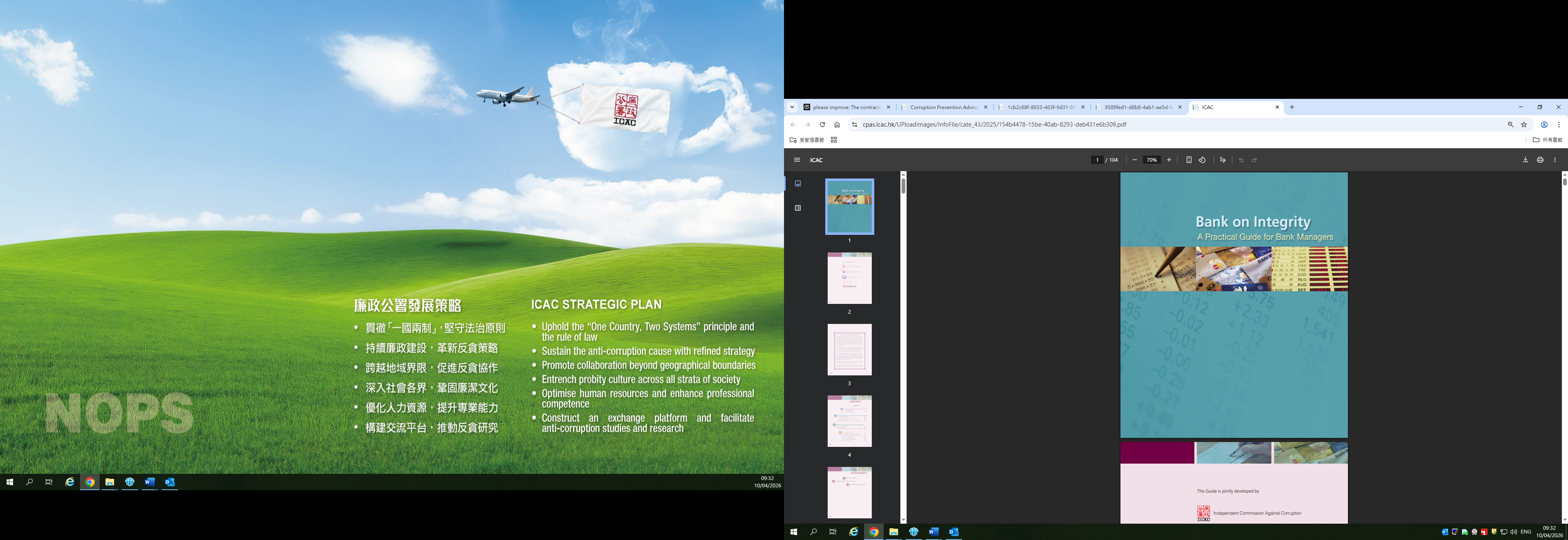Zoom out of the PDF with the minus icon
The image size is (1568, 540).
[x=1135, y=160]
